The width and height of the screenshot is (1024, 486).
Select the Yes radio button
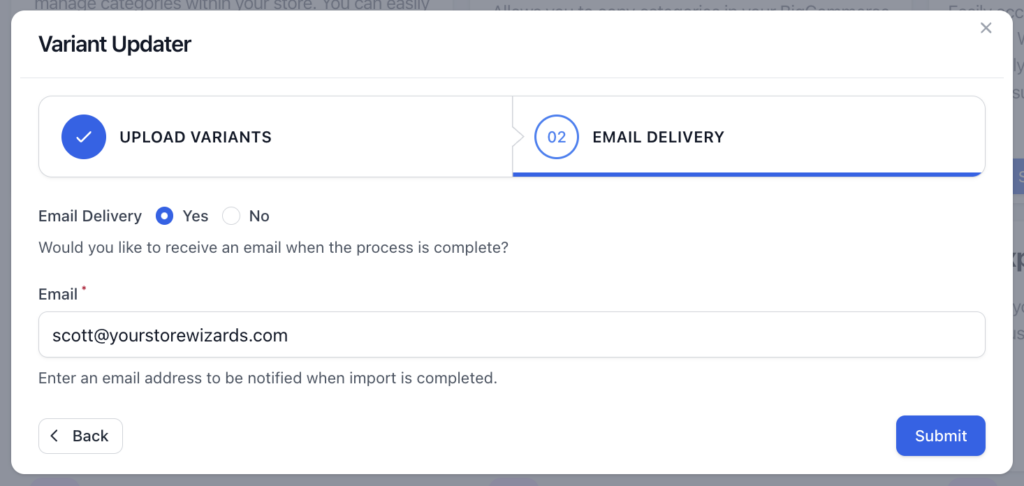165,216
